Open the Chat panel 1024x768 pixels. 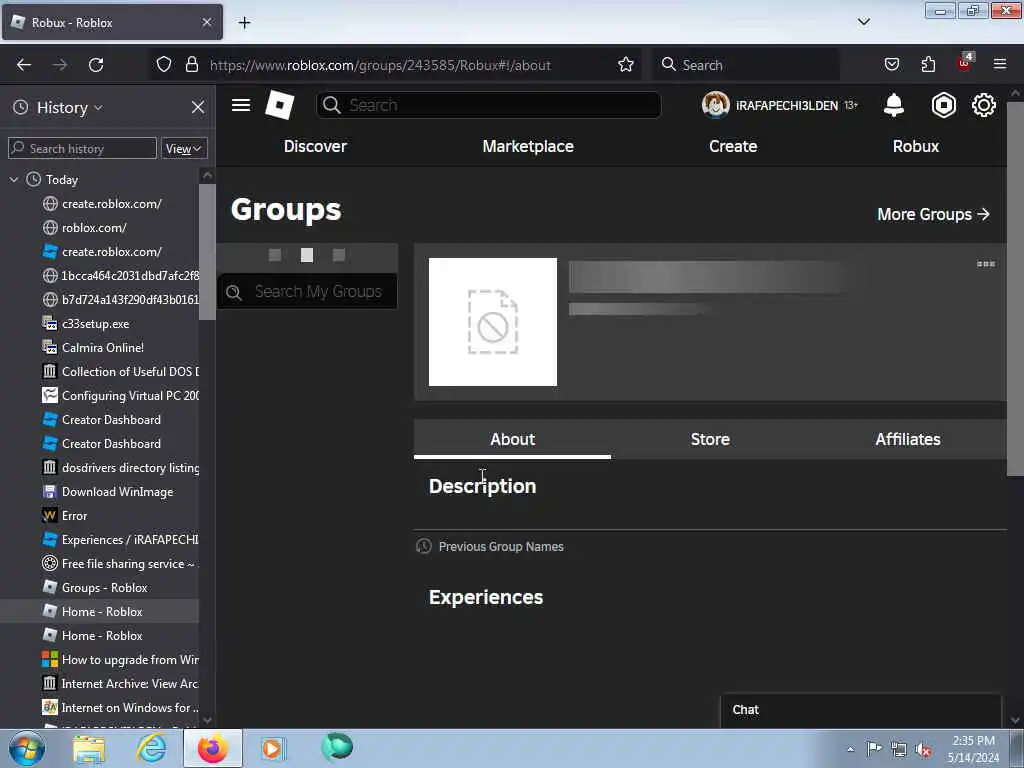(x=861, y=710)
